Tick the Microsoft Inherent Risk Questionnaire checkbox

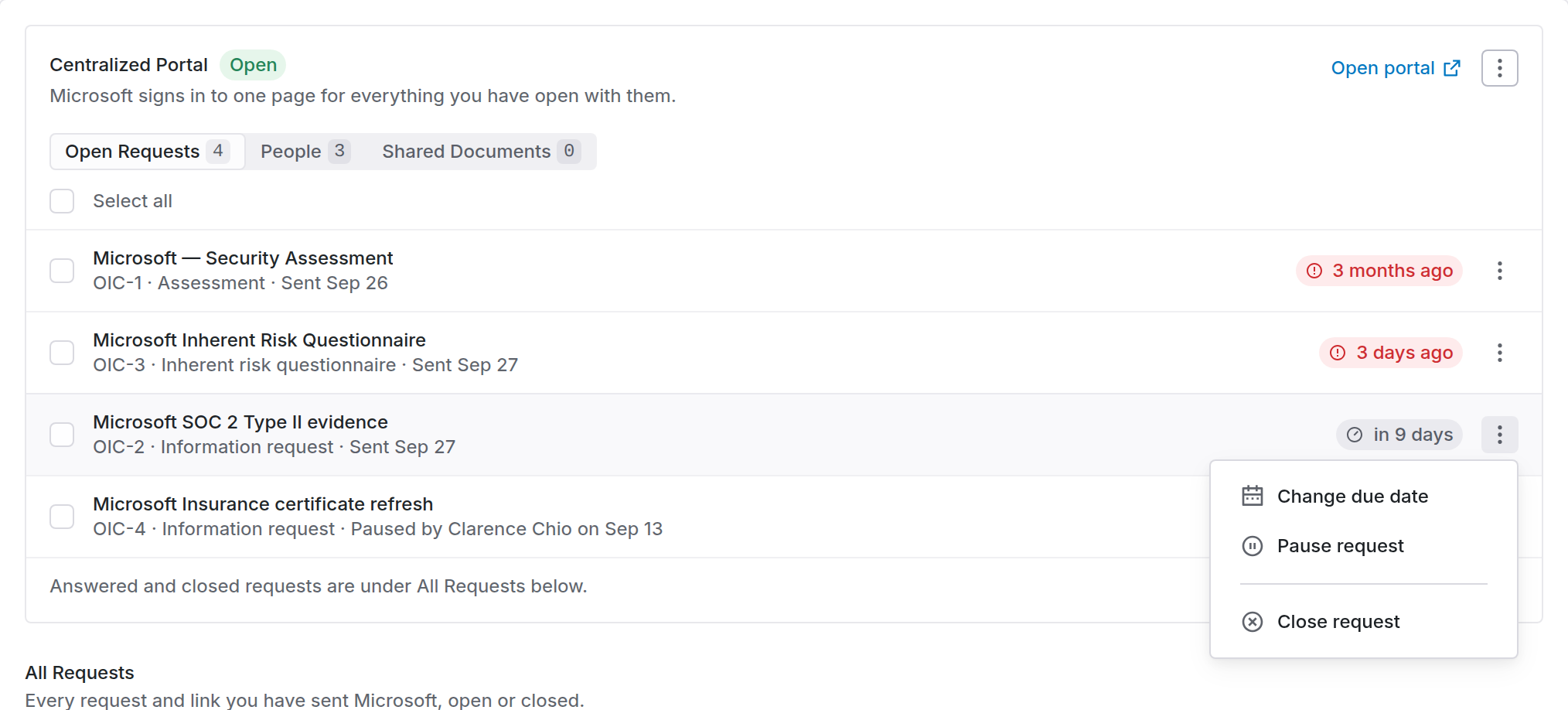[x=62, y=353]
